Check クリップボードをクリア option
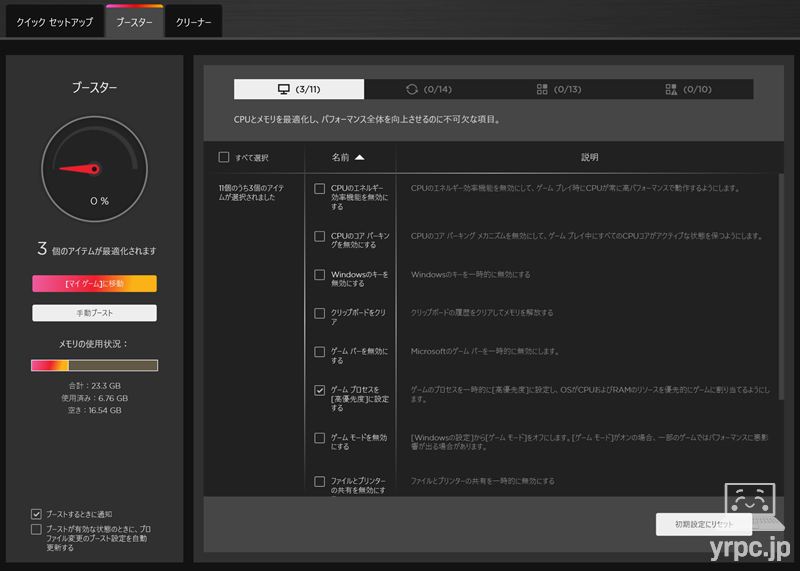 (x=319, y=313)
